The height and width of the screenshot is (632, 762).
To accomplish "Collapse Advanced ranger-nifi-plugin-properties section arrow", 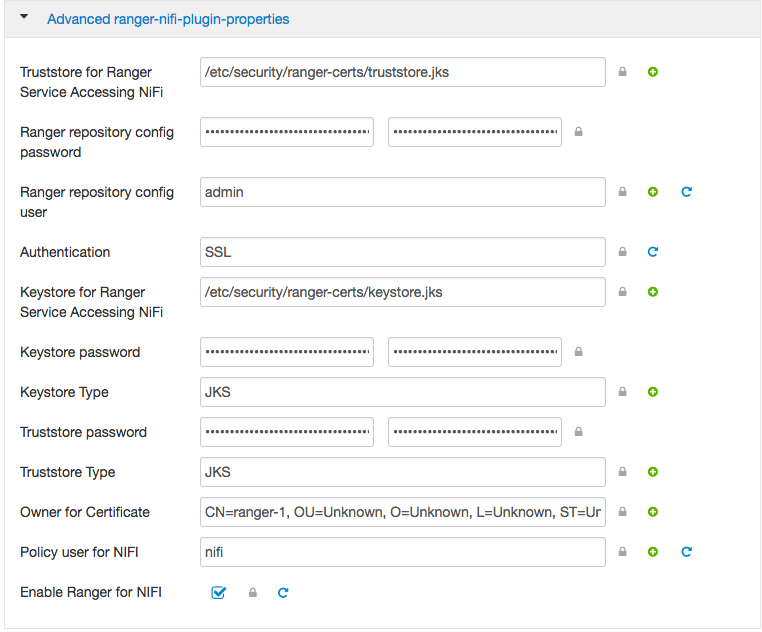I will pos(24,18).
